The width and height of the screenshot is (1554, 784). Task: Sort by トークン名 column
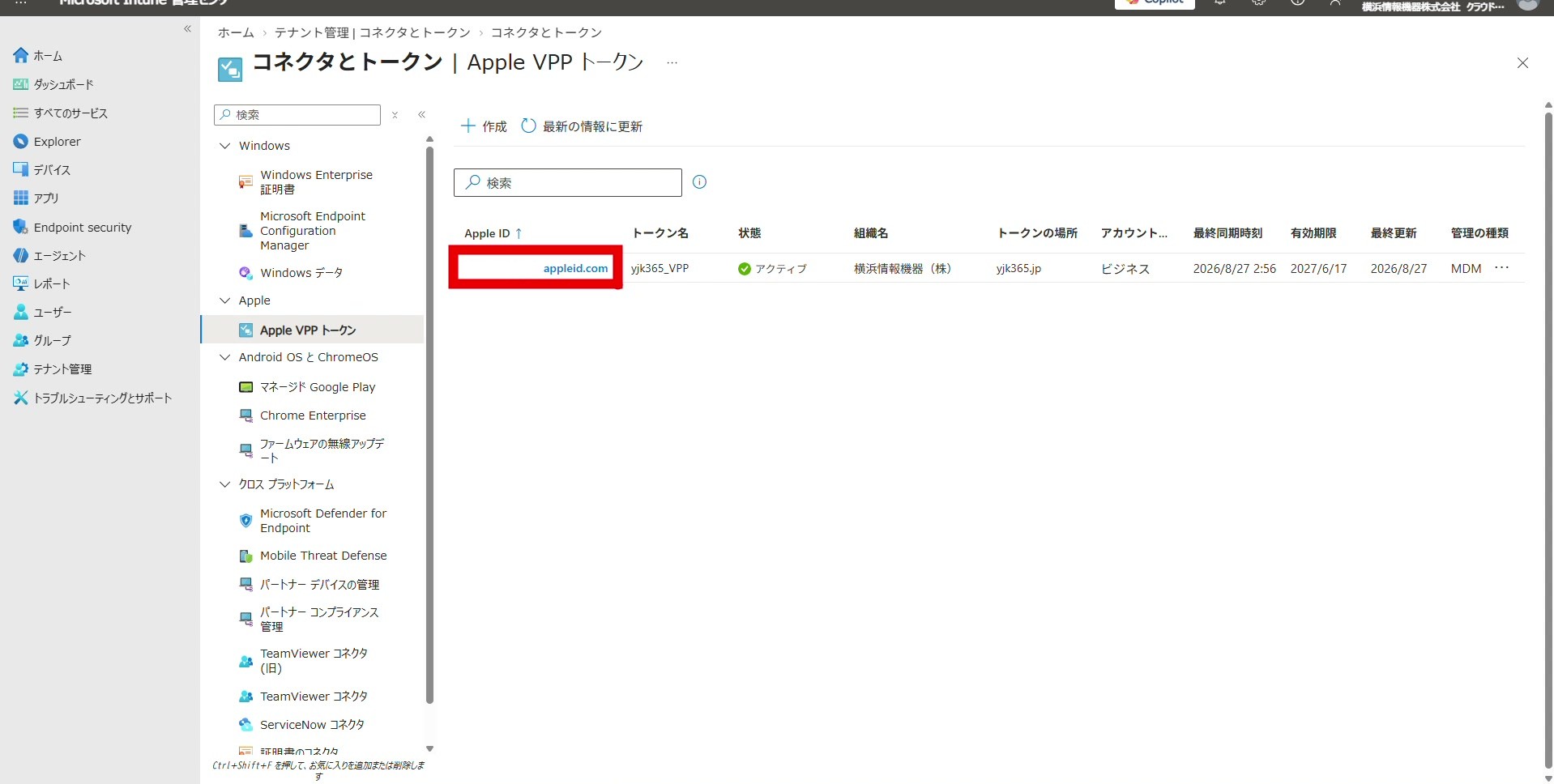click(660, 233)
